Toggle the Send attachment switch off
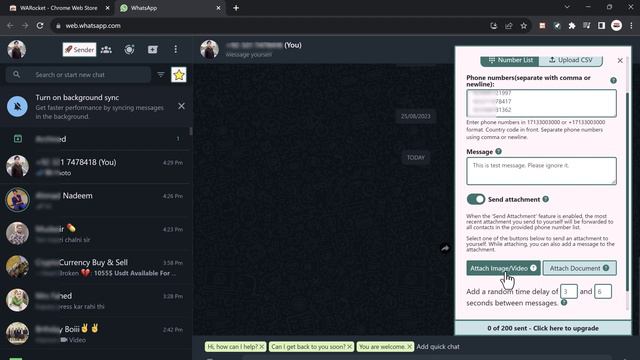 coord(476,199)
